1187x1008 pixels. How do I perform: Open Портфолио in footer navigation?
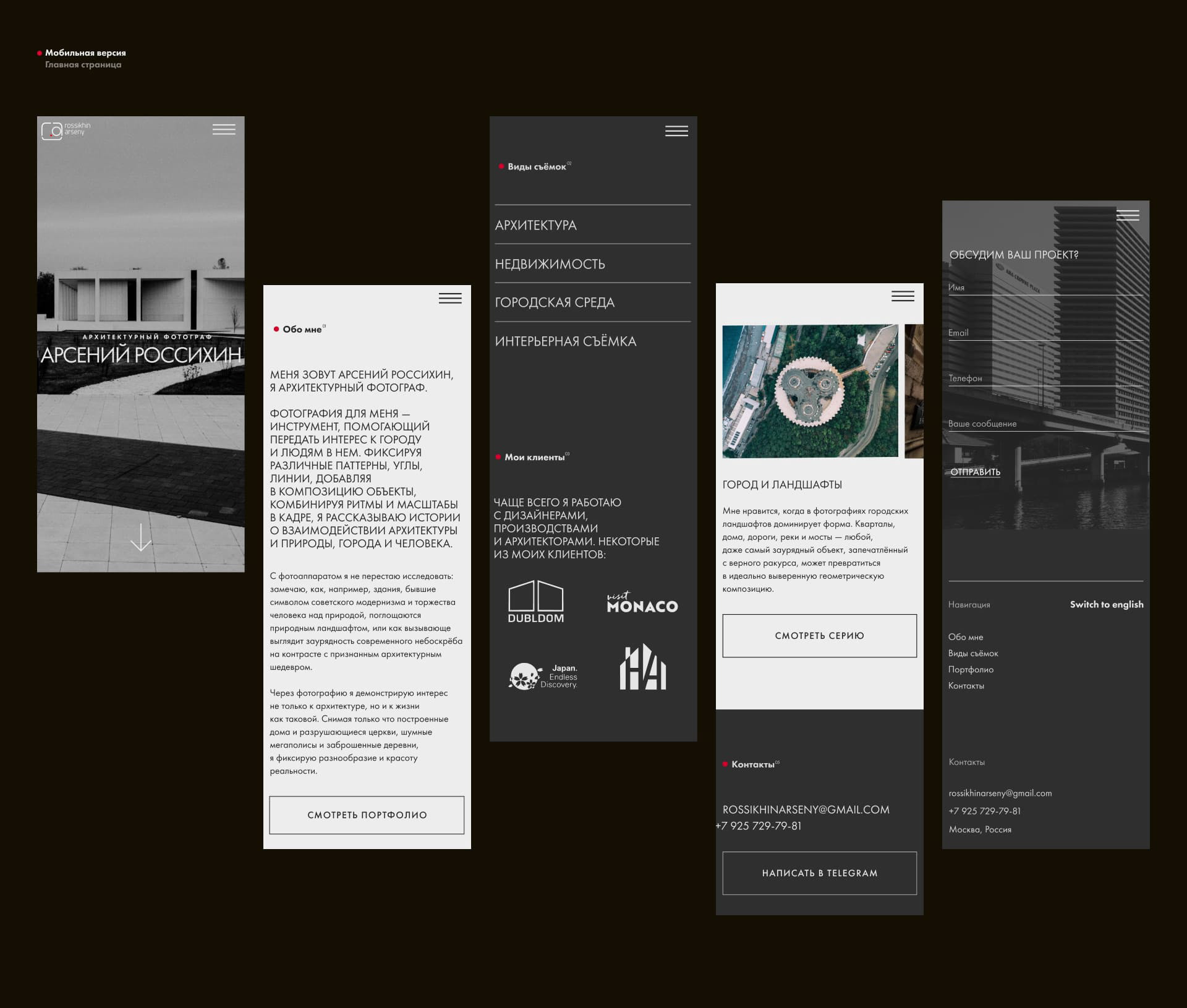click(971, 669)
